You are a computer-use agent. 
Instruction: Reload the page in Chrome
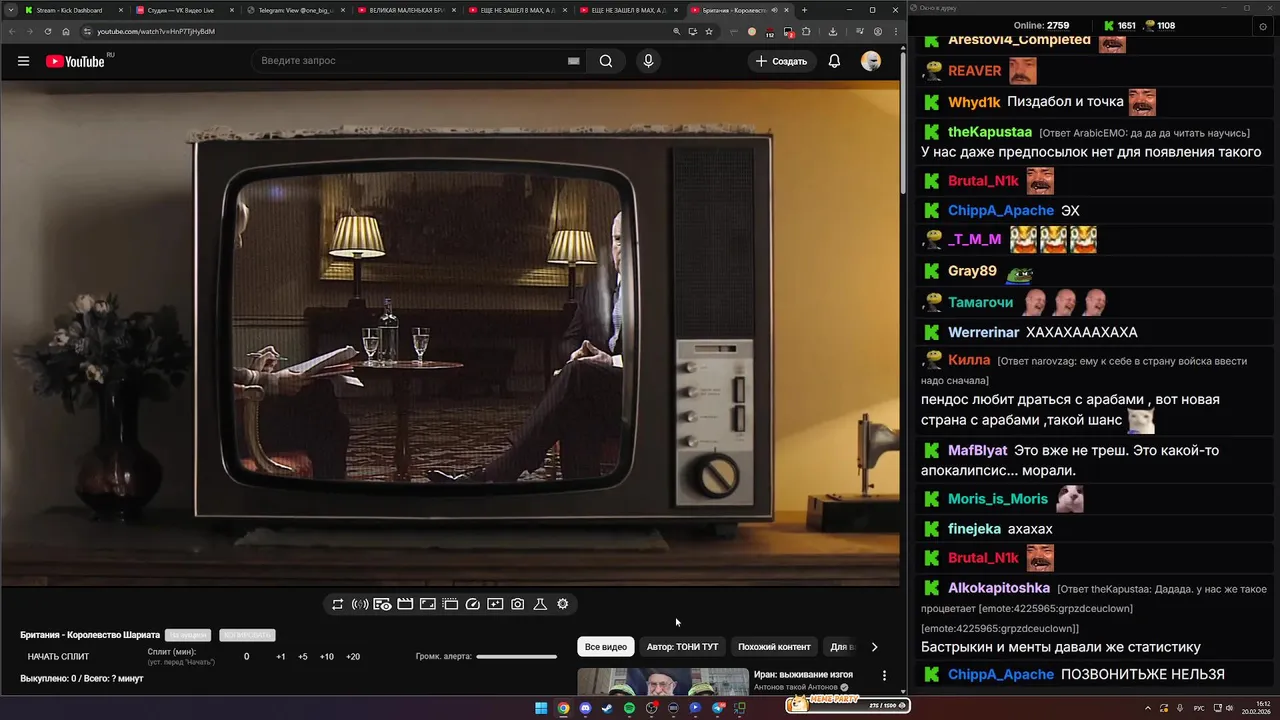[48, 31]
